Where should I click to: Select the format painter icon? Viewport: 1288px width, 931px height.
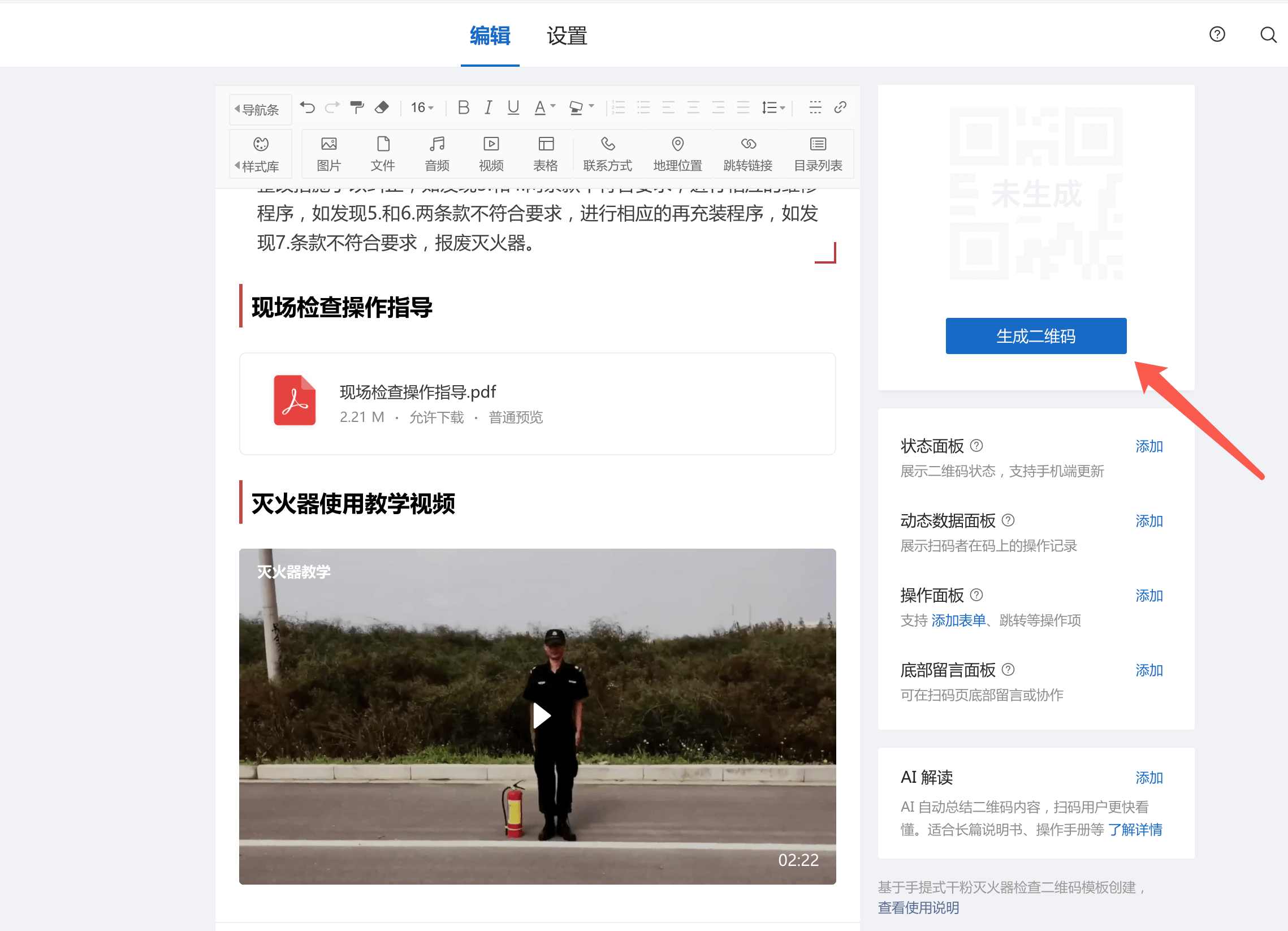(357, 107)
